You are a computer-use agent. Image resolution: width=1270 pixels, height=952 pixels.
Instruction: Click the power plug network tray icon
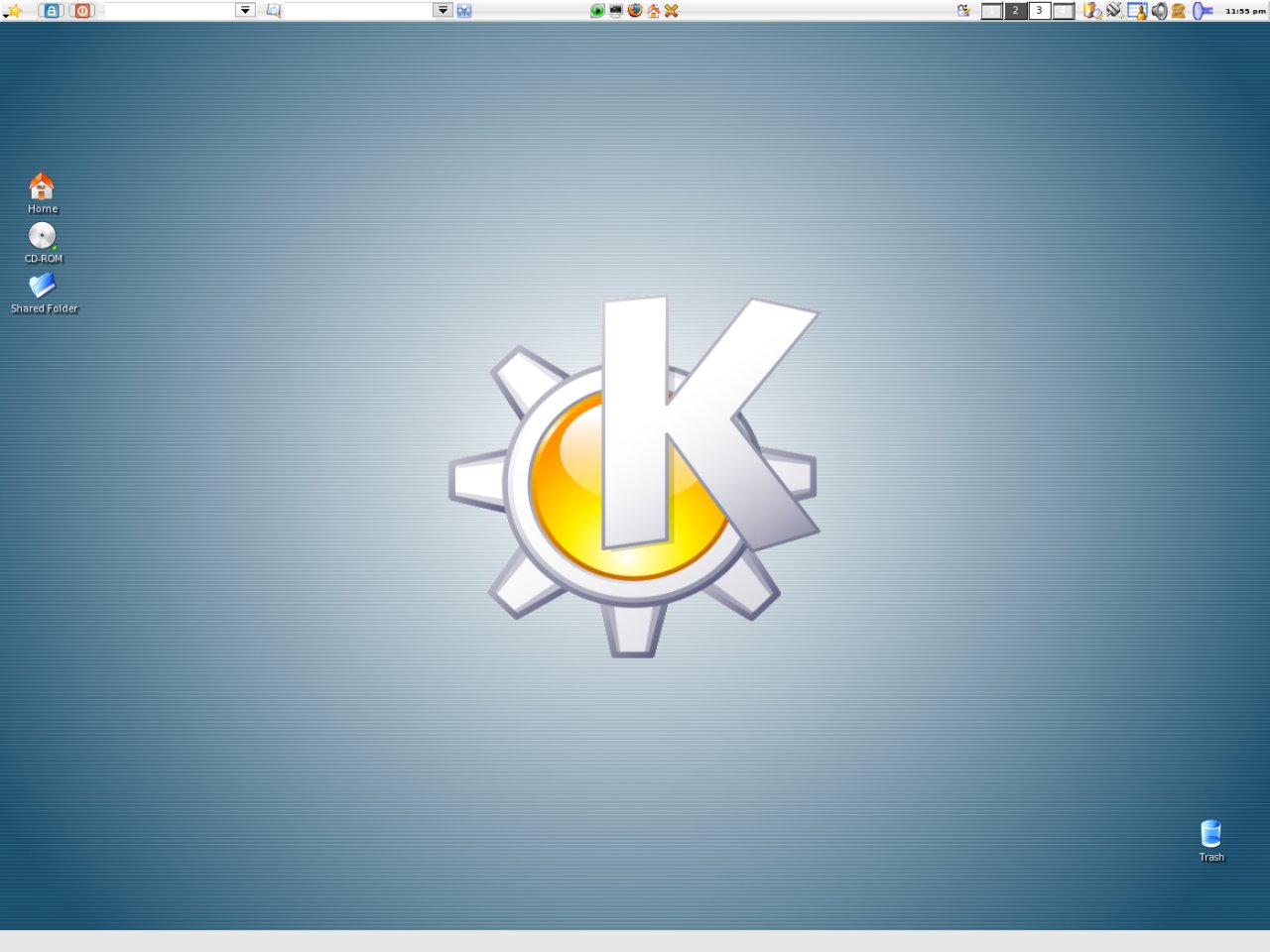[1114, 11]
